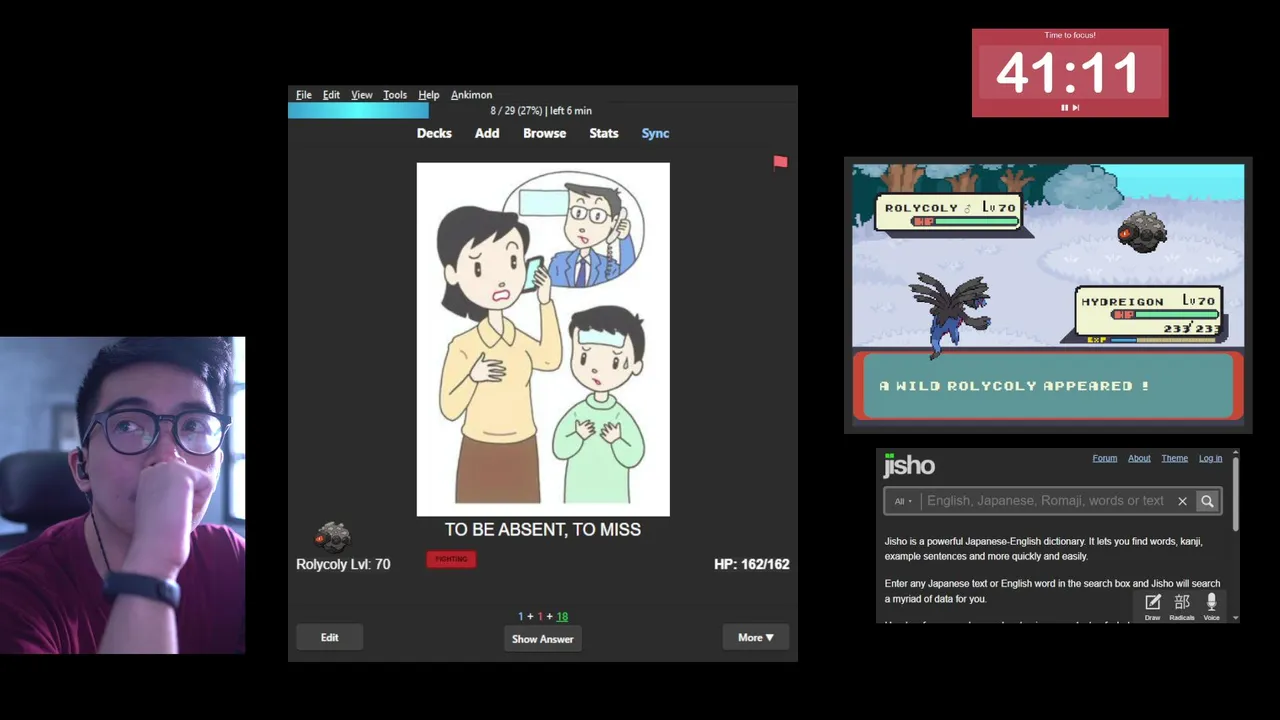Open the Stats view
The height and width of the screenshot is (720, 1280).
pos(604,133)
